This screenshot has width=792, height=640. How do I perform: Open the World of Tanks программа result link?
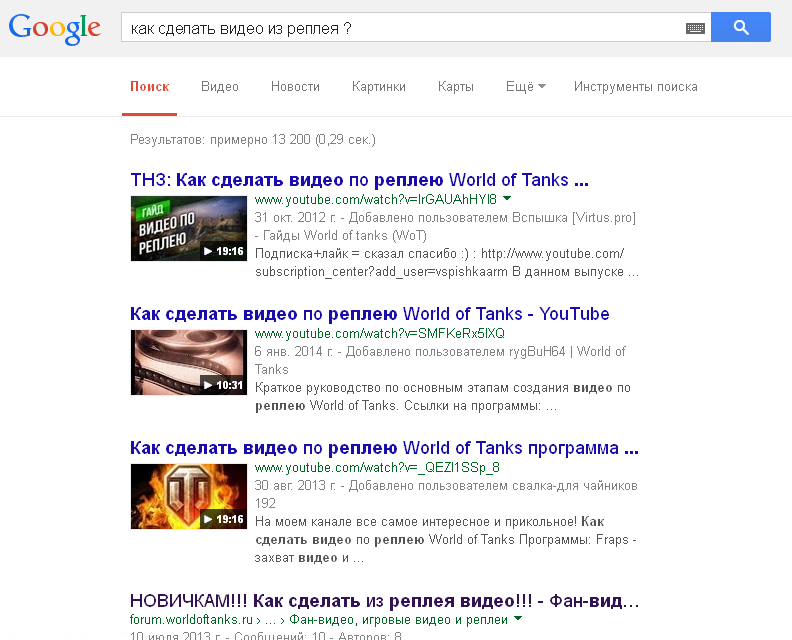point(384,448)
